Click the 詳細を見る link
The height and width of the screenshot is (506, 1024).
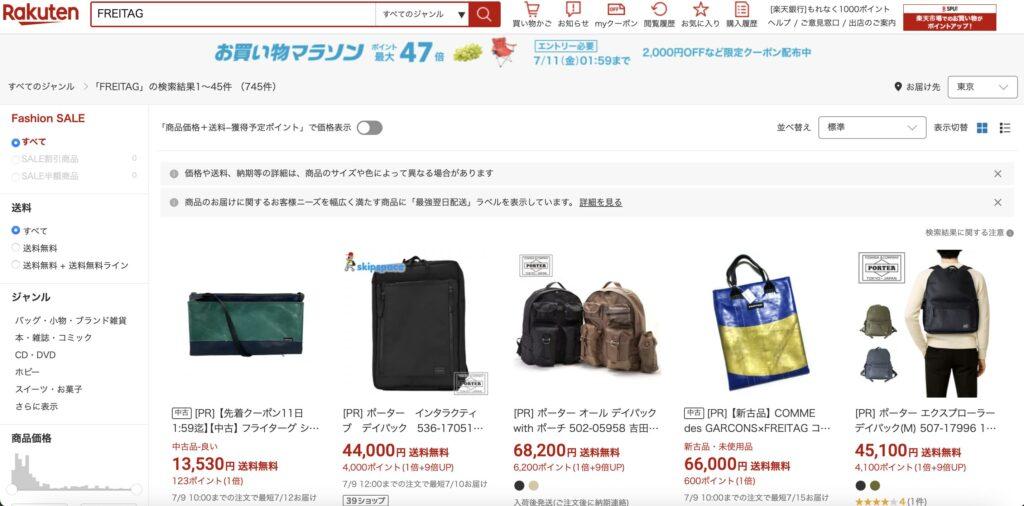[601, 202]
